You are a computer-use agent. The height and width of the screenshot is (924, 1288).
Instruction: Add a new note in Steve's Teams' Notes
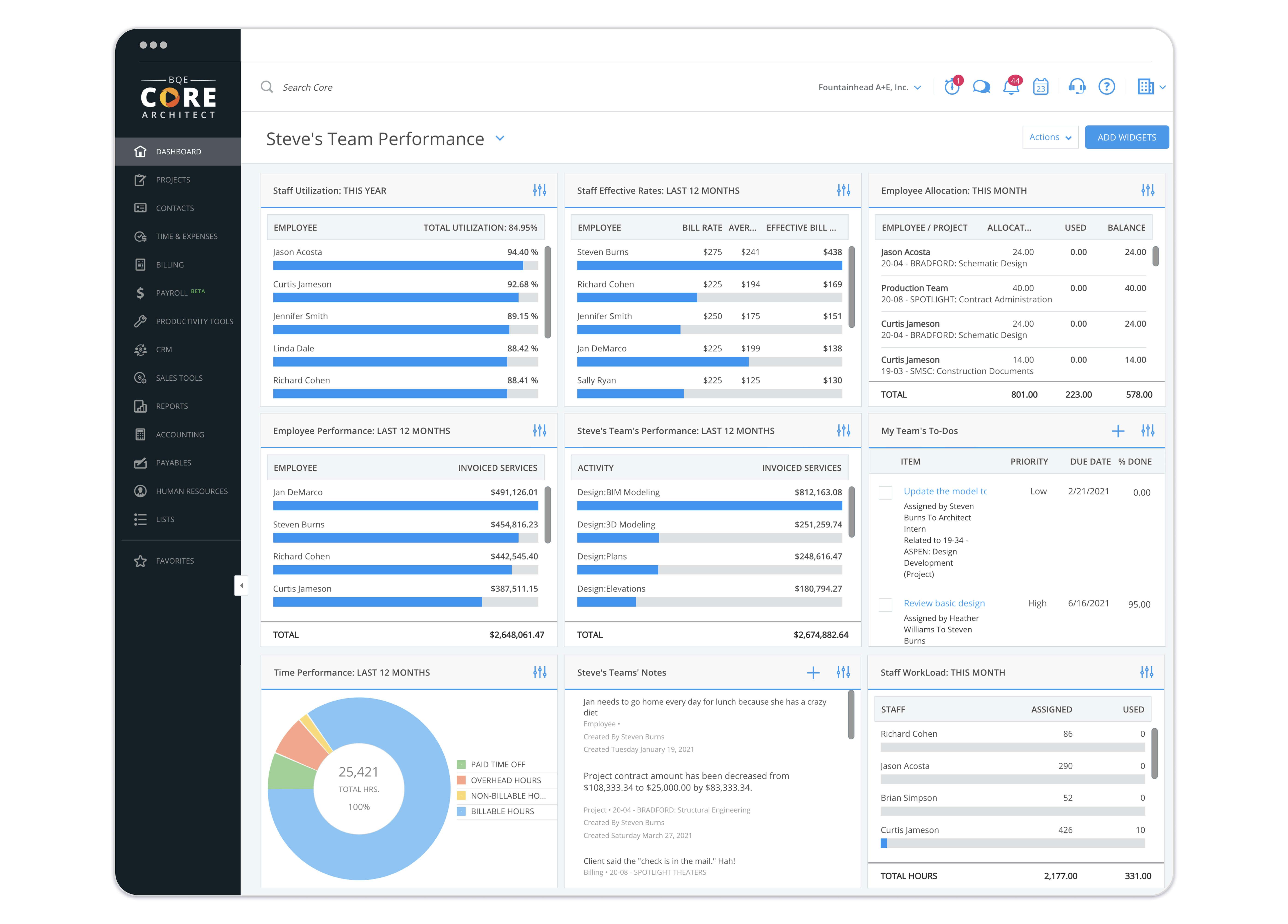tap(813, 672)
